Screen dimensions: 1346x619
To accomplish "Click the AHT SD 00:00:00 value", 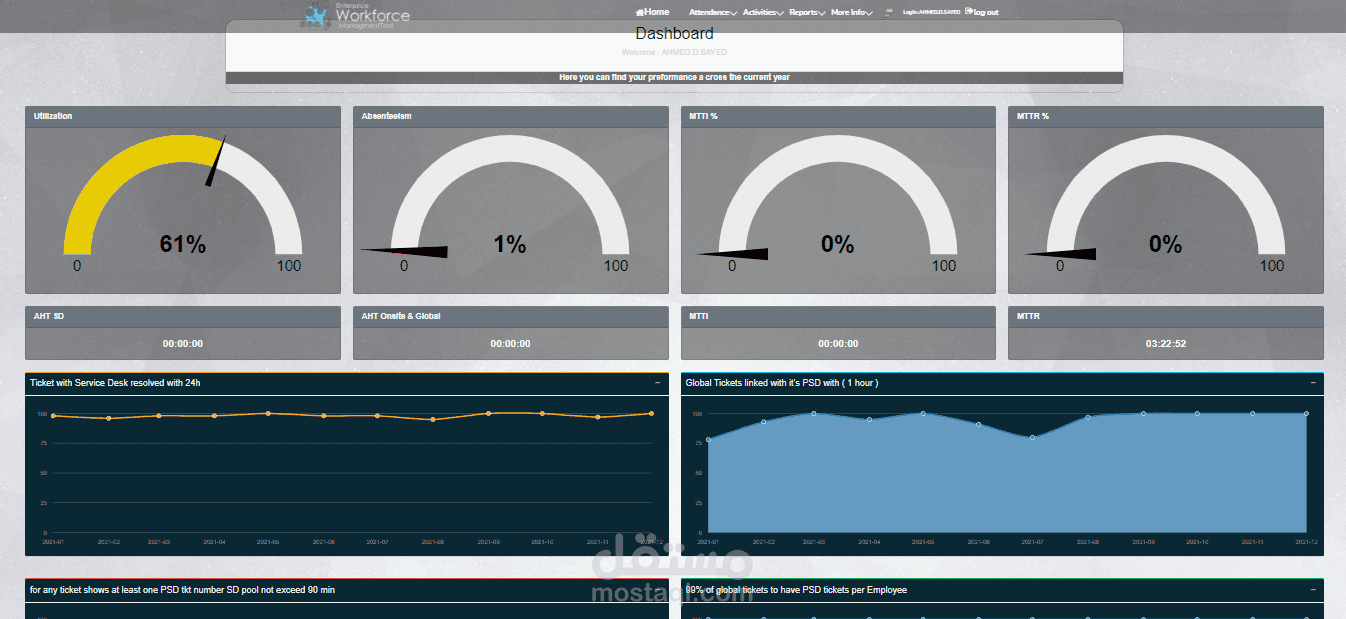I will [183, 344].
